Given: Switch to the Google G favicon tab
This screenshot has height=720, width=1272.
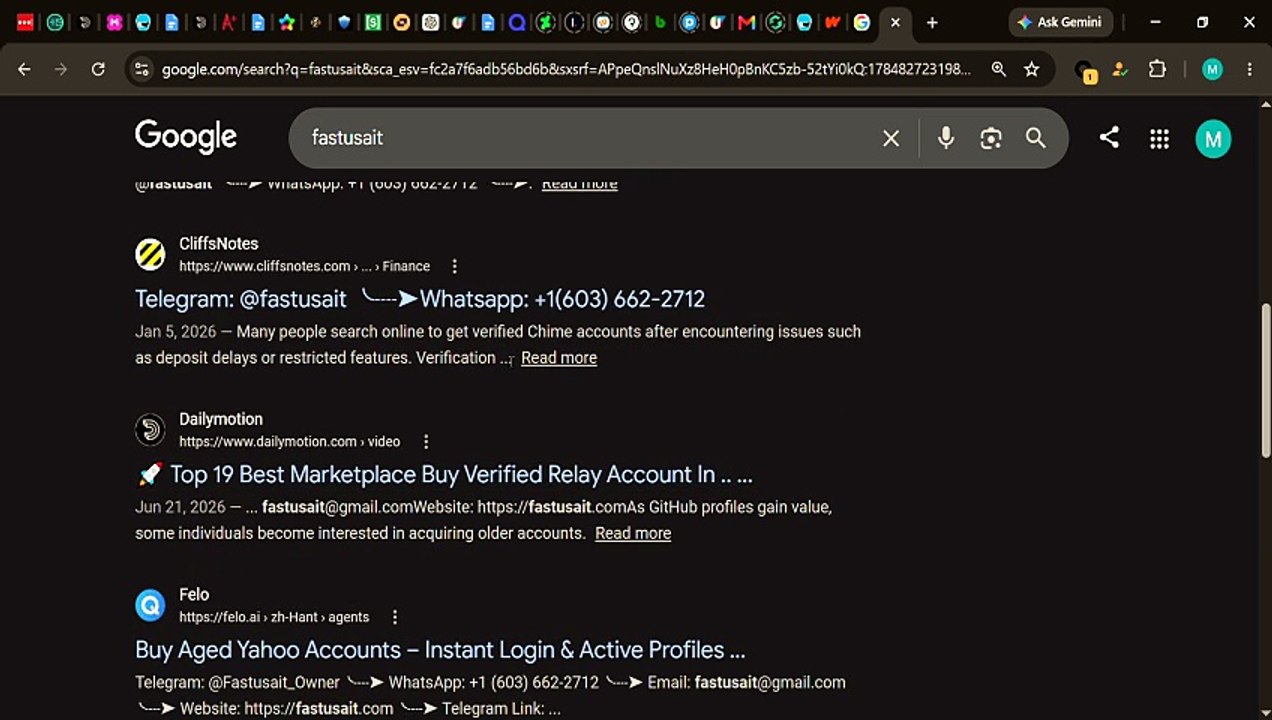Looking at the screenshot, I should 861,22.
